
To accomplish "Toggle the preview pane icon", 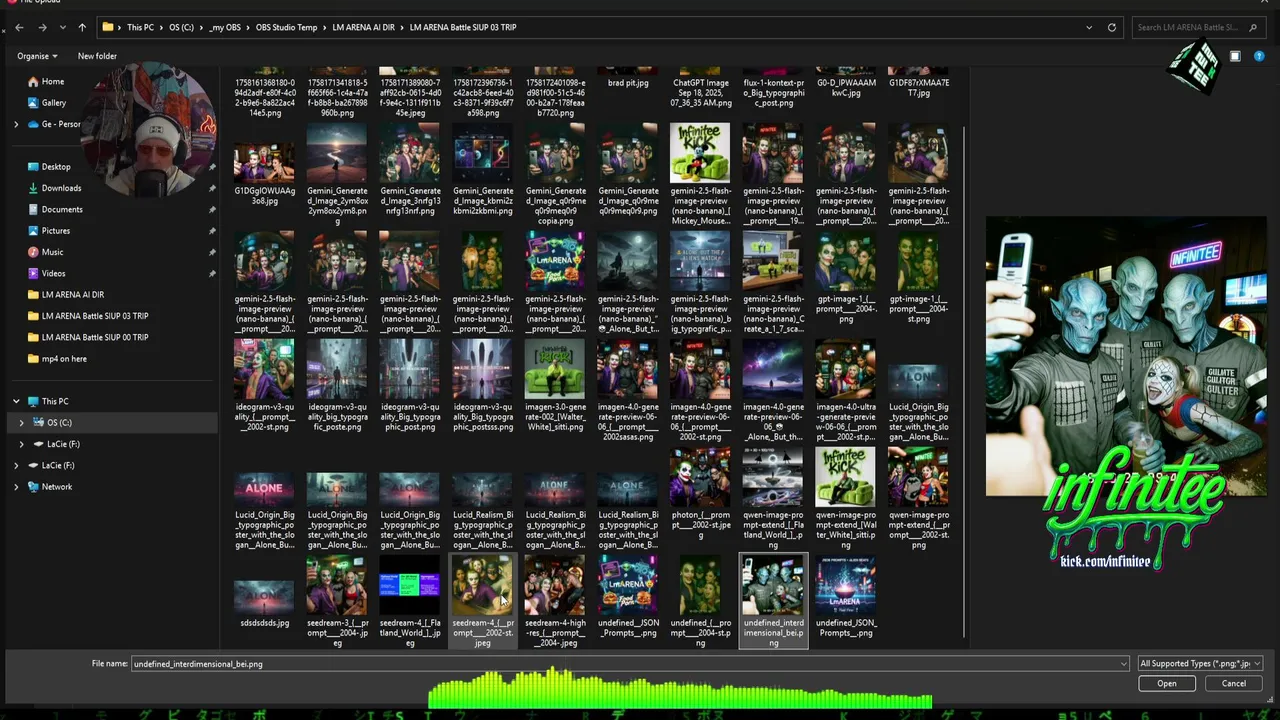I will pos(1235,56).
